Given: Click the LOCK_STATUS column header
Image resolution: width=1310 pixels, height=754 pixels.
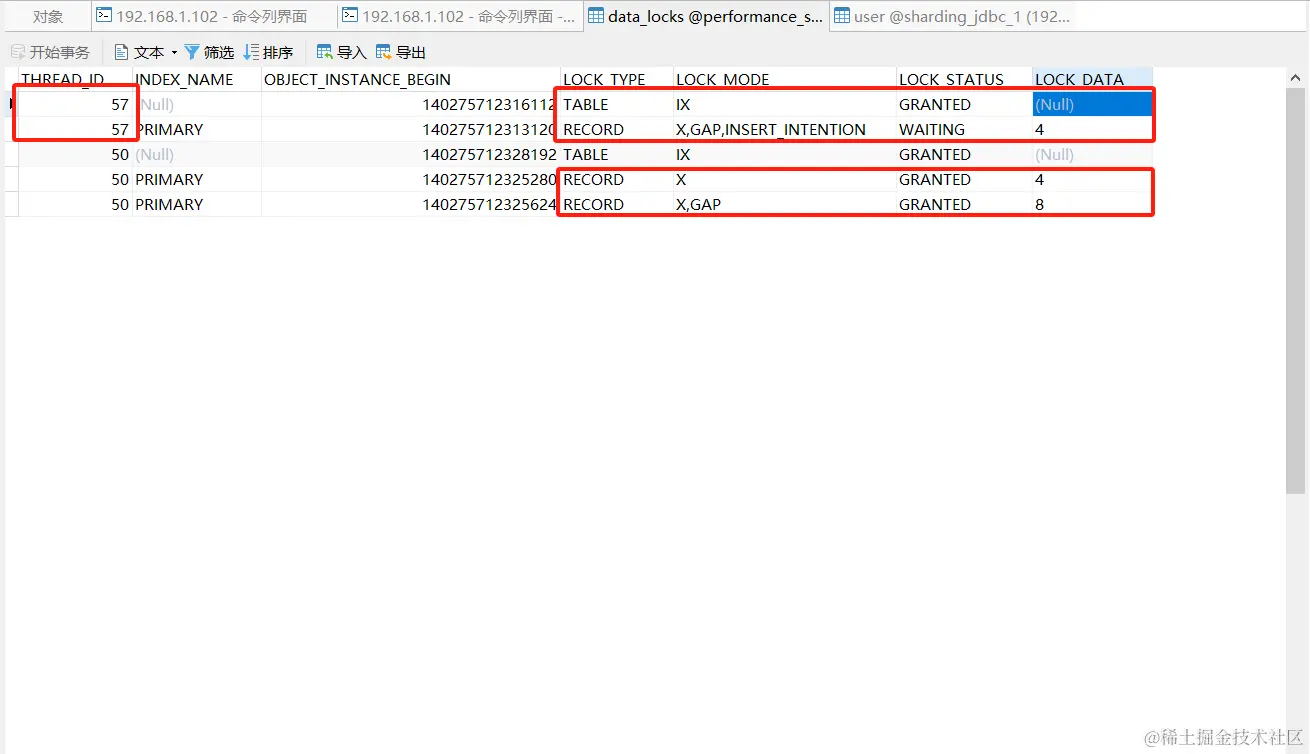Looking at the screenshot, I should [x=964, y=79].
